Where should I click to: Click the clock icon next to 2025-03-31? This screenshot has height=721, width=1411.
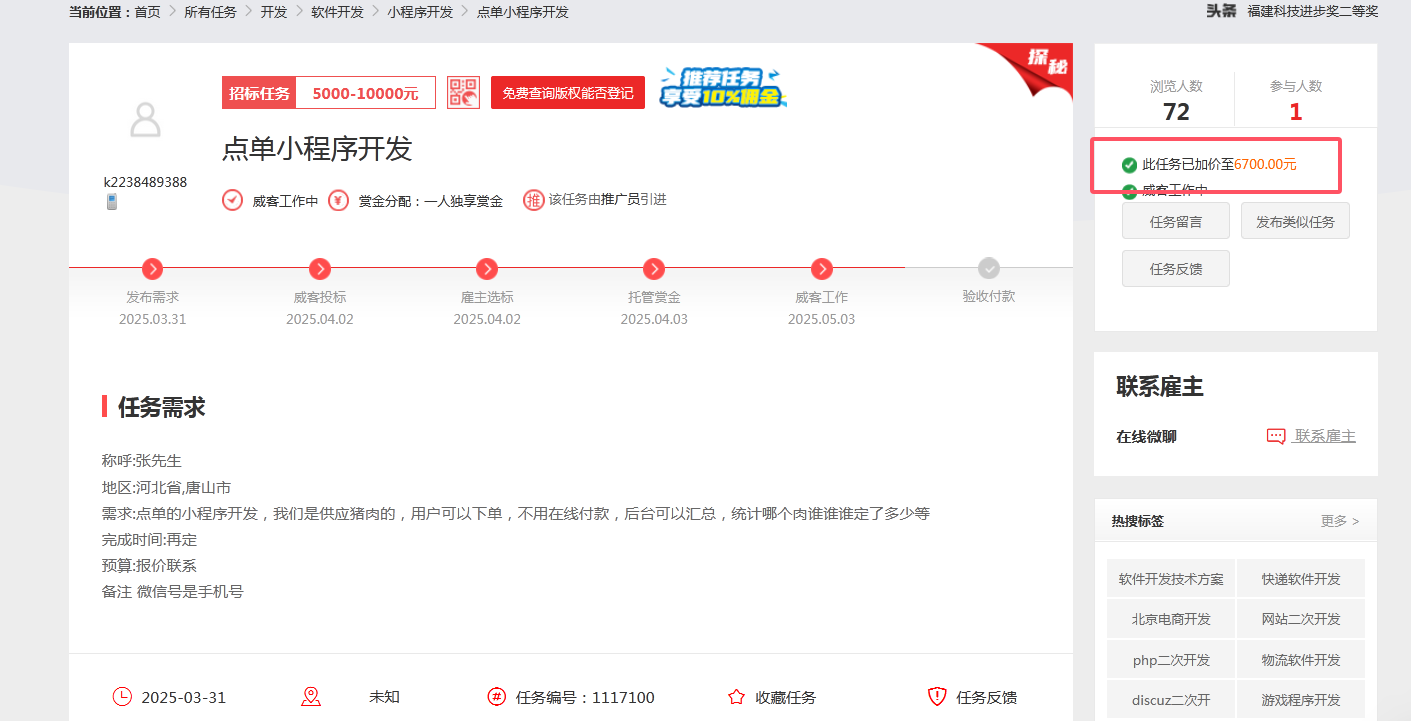[x=122, y=697]
